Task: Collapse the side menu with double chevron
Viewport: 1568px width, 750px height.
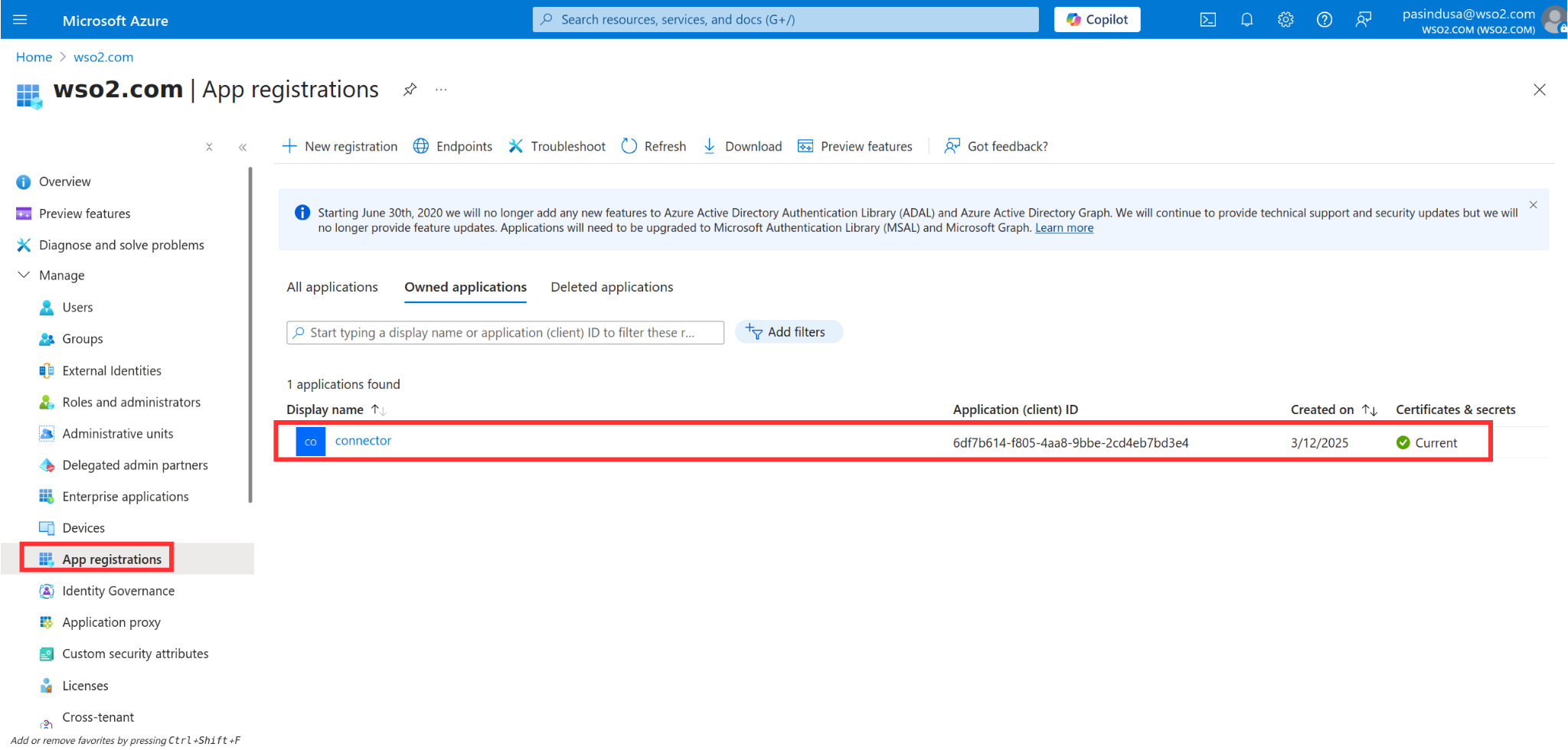Action: (243, 147)
